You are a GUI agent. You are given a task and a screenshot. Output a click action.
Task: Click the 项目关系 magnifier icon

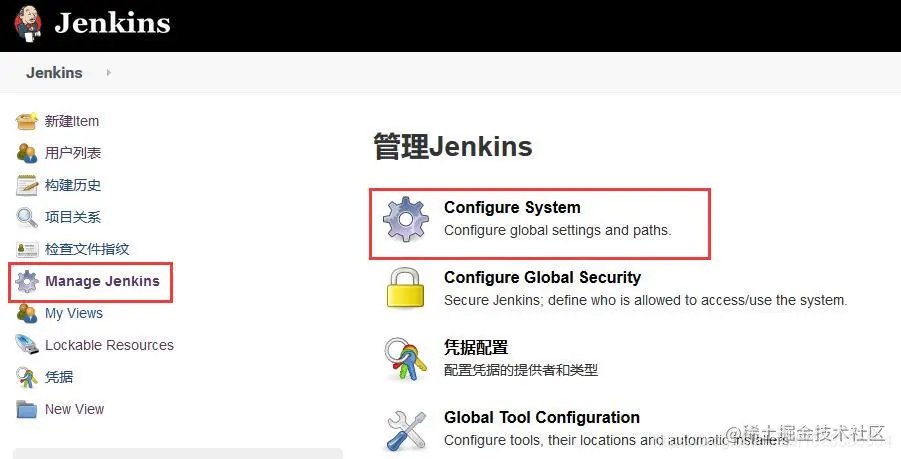coord(26,218)
